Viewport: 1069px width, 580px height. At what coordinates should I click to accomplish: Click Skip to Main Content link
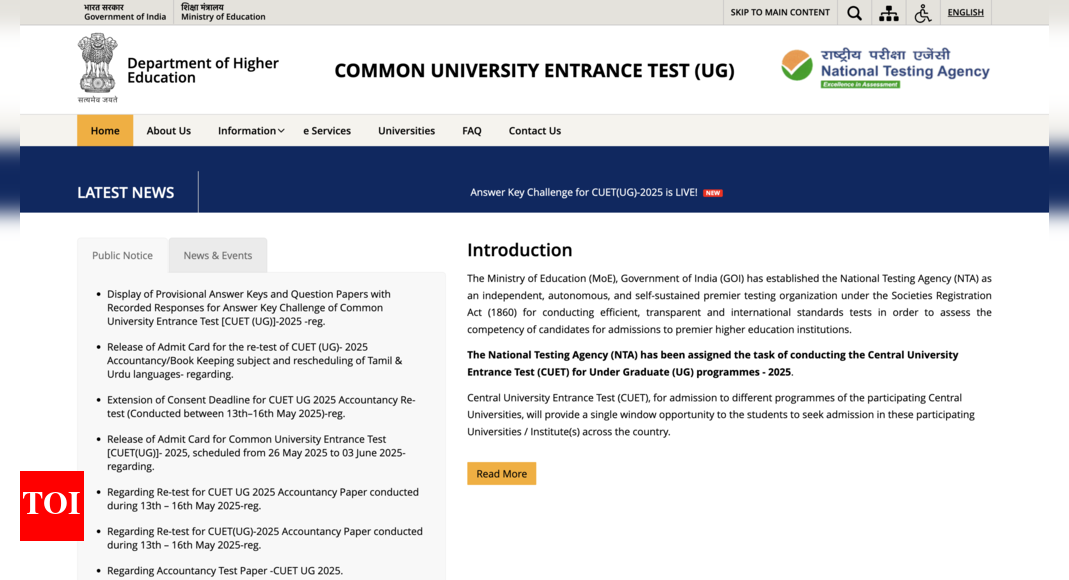(x=780, y=13)
